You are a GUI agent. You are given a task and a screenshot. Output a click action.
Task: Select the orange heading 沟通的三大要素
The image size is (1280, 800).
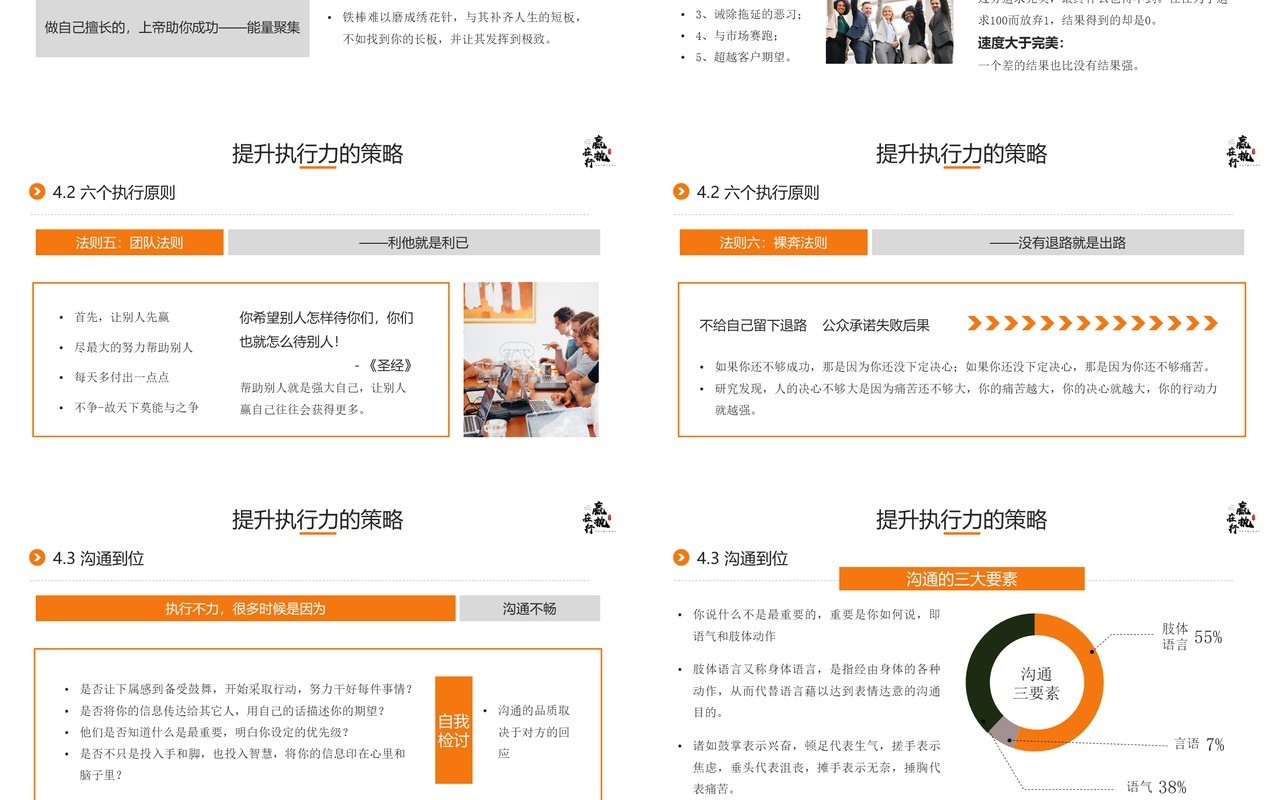(962, 579)
